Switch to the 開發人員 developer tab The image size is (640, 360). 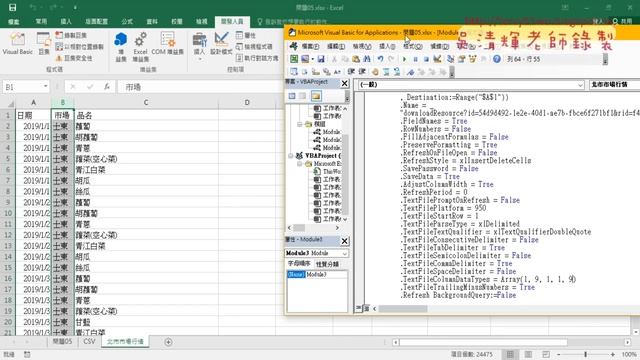pyautogui.click(x=232, y=21)
